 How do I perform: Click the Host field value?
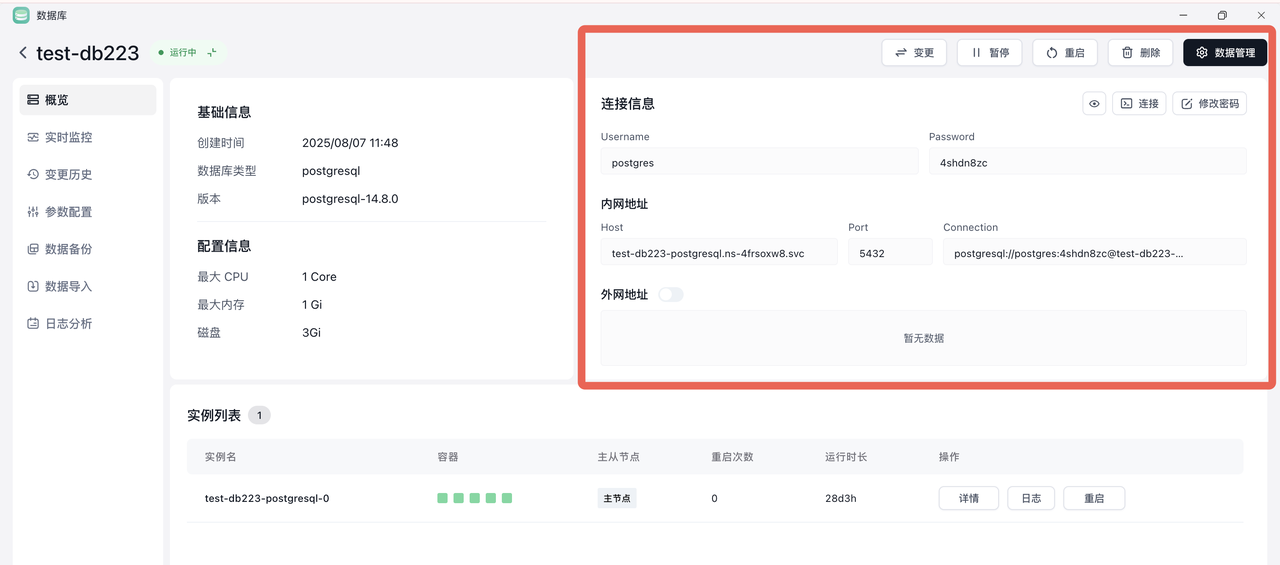pos(719,253)
